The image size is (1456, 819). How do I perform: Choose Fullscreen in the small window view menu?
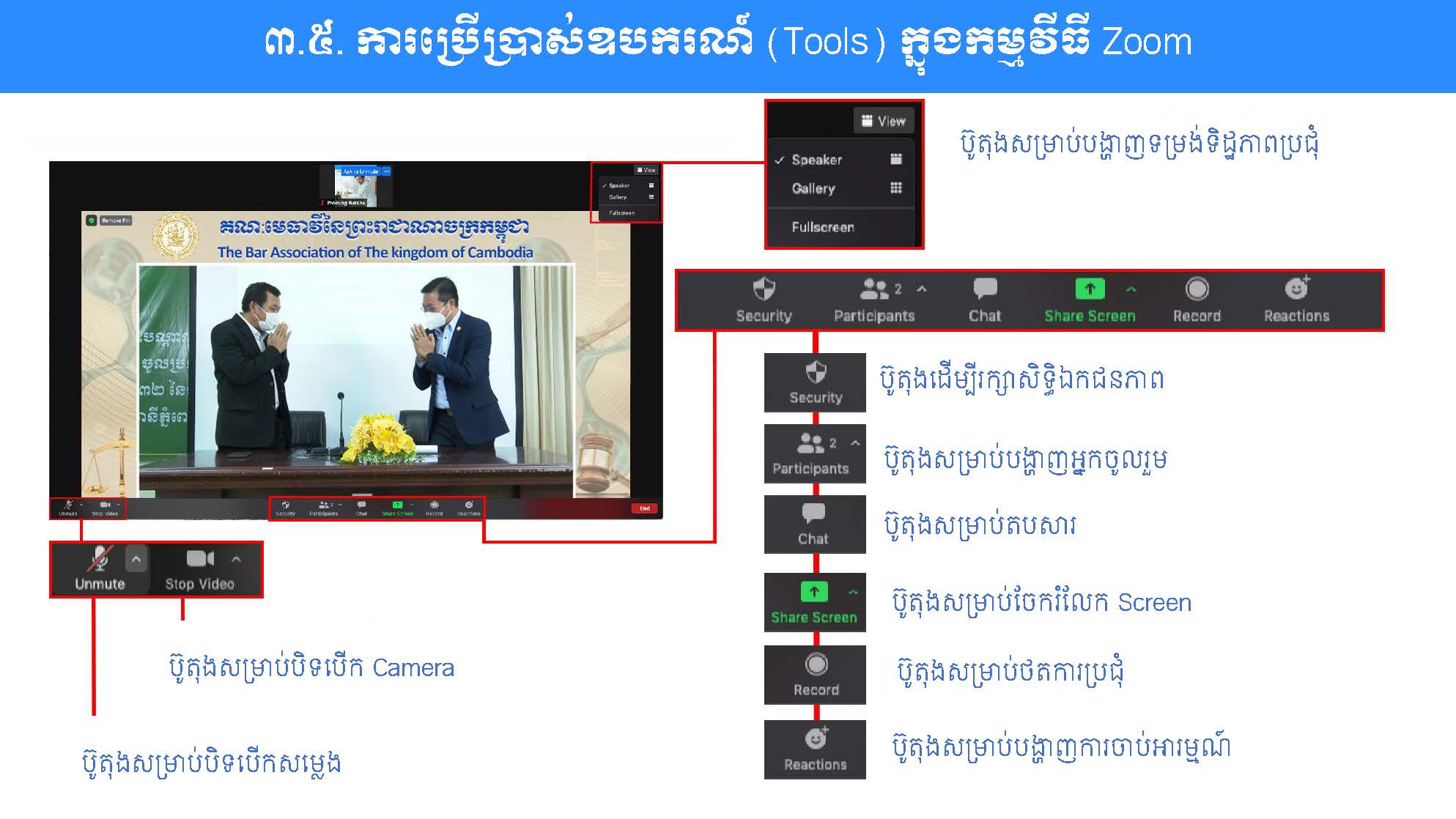628,213
